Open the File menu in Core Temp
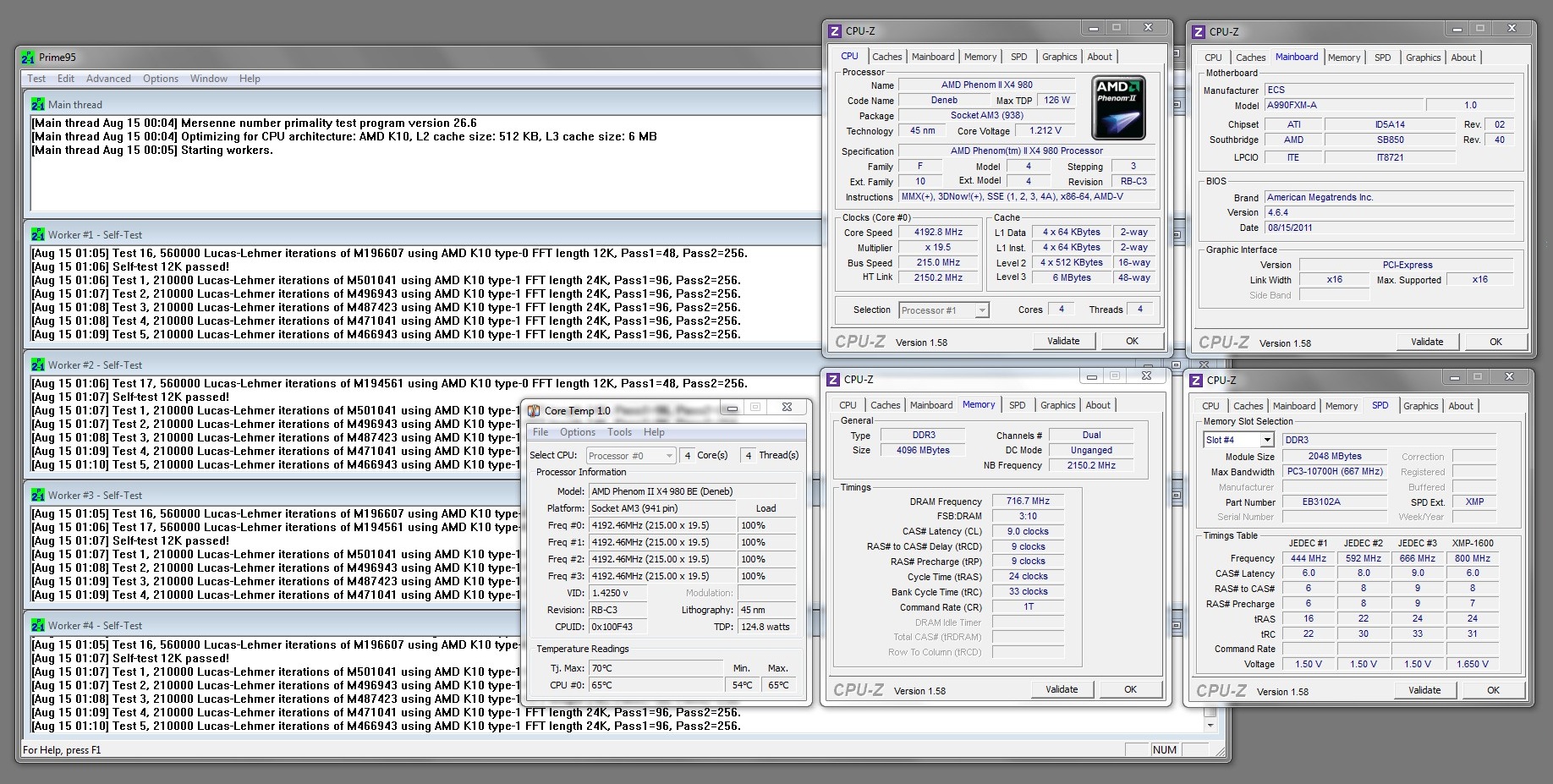 tap(541, 432)
